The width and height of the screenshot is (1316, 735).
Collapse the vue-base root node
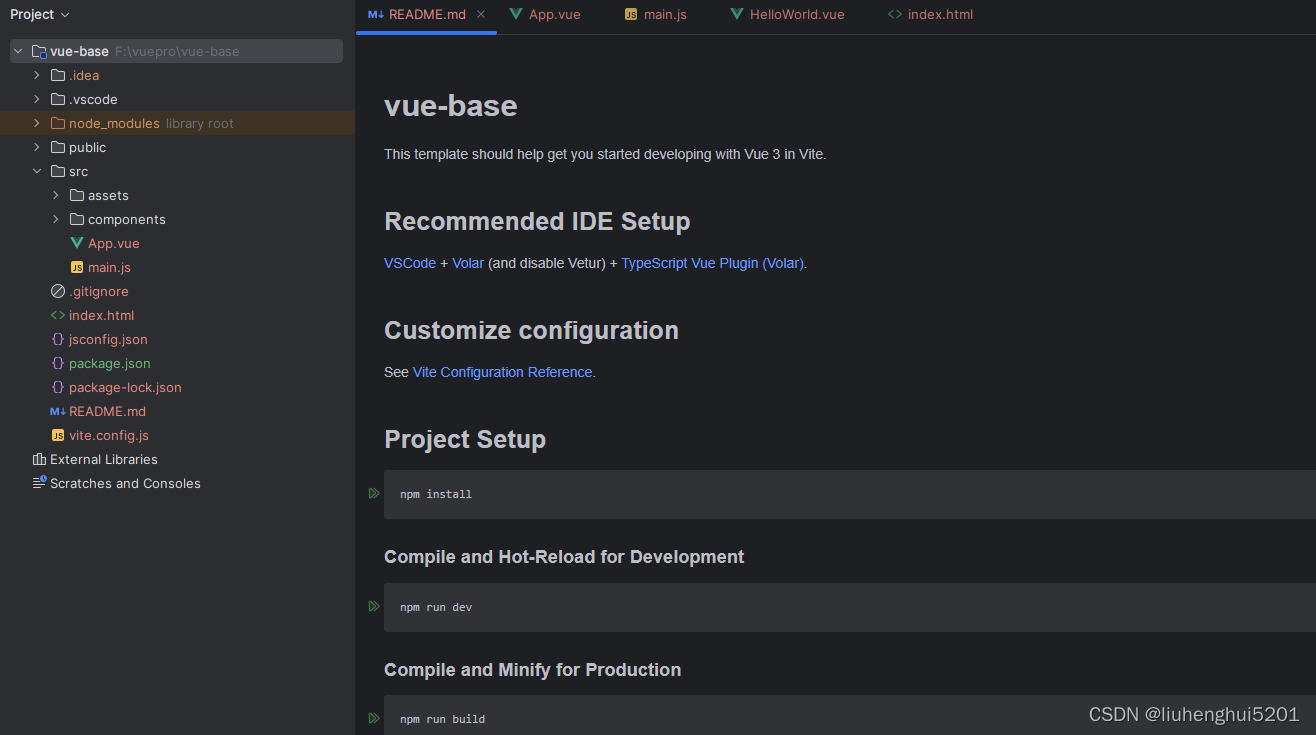[17, 51]
